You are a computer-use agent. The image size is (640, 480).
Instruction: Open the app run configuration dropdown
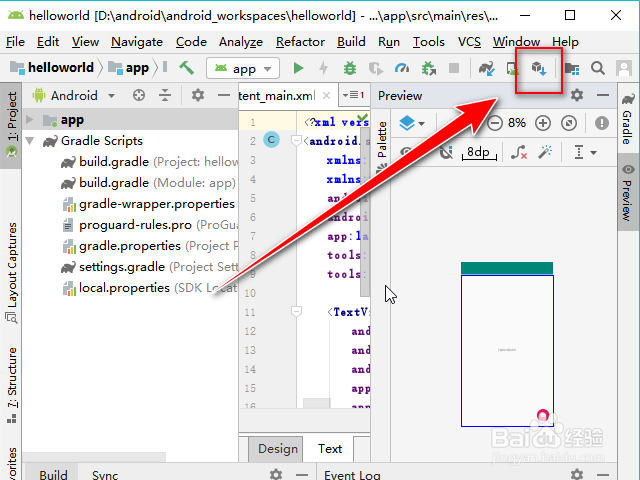[243, 68]
